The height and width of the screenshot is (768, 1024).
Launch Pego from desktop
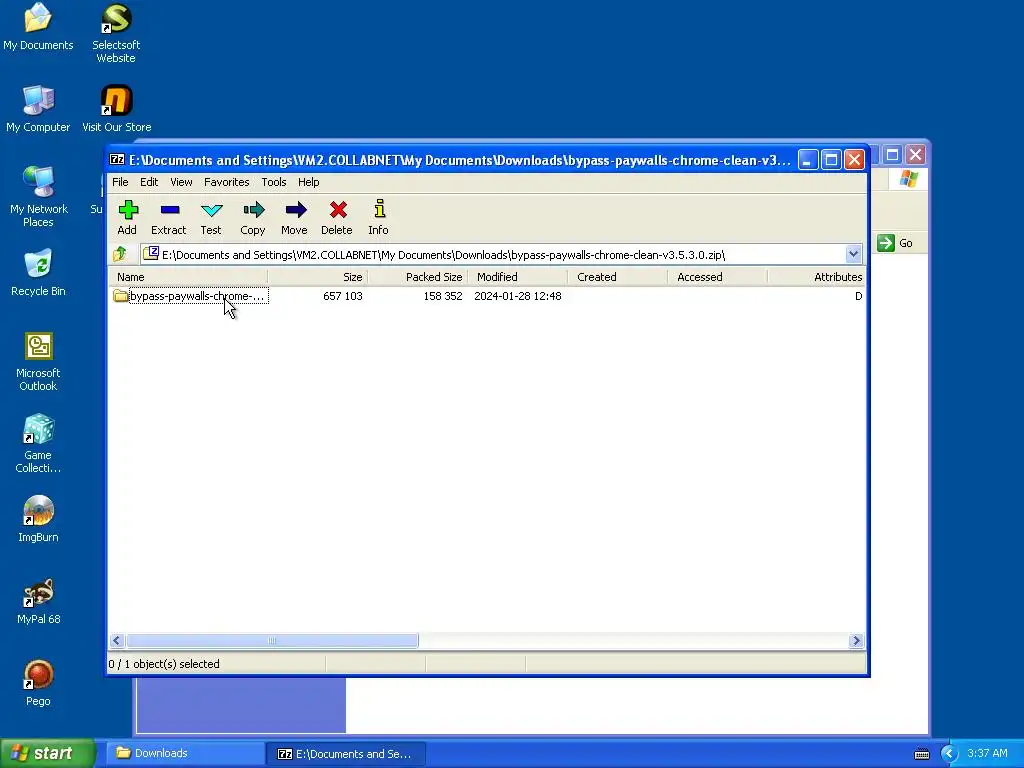(x=38, y=683)
